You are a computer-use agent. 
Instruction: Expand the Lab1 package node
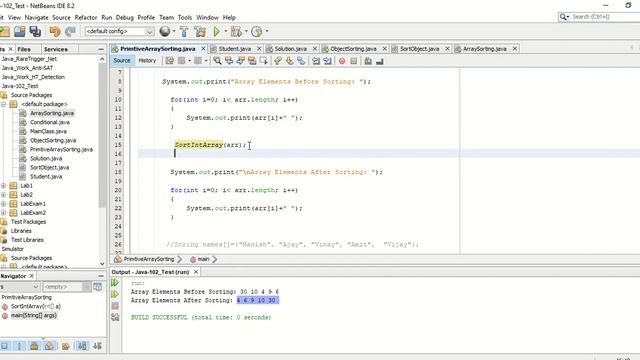[4, 186]
